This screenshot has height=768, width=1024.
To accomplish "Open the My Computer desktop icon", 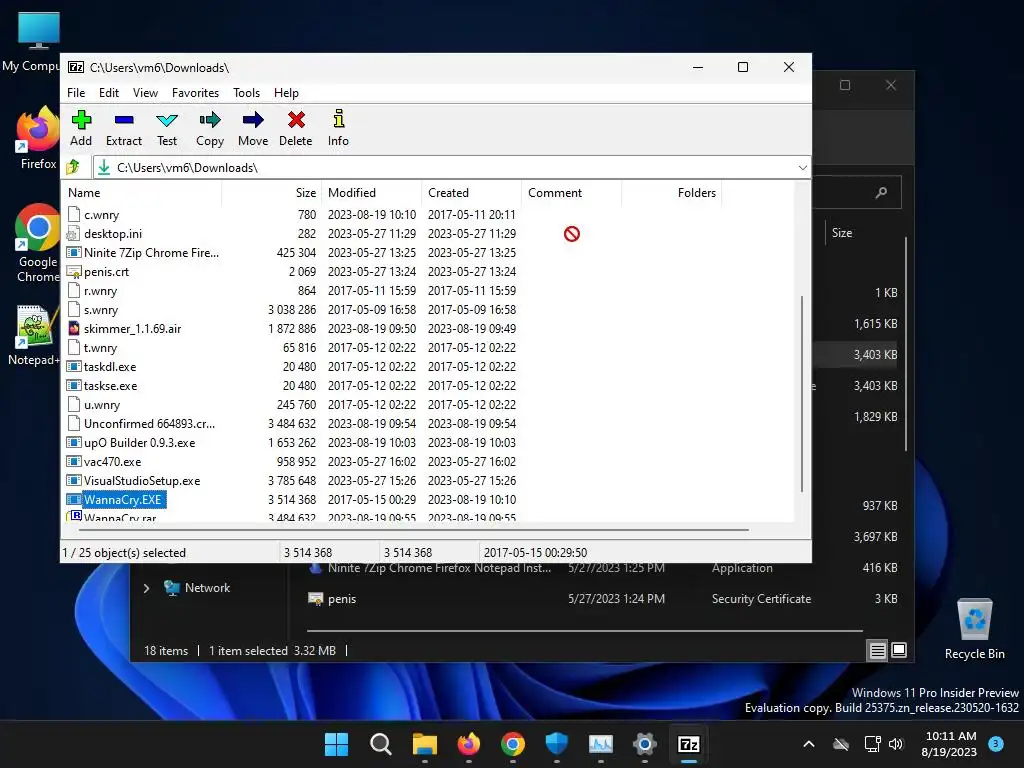I will (31, 42).
